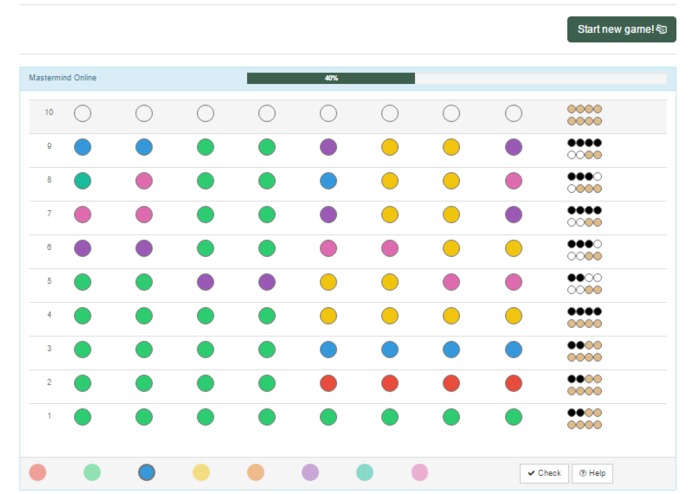Pick the light green palette color
The image size is (695, 494).
pyautogui.click(x=92, y=472)
